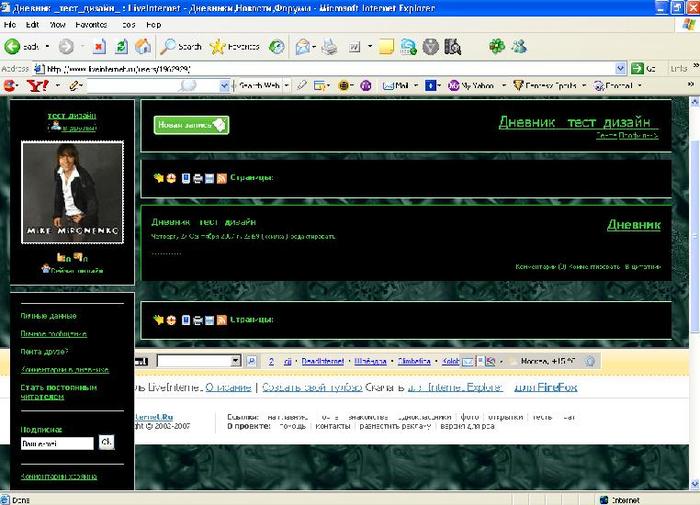Click the Yahoo toolbar highlighter icon
Viewport: 700px width, 505px height.
(302, 85)
